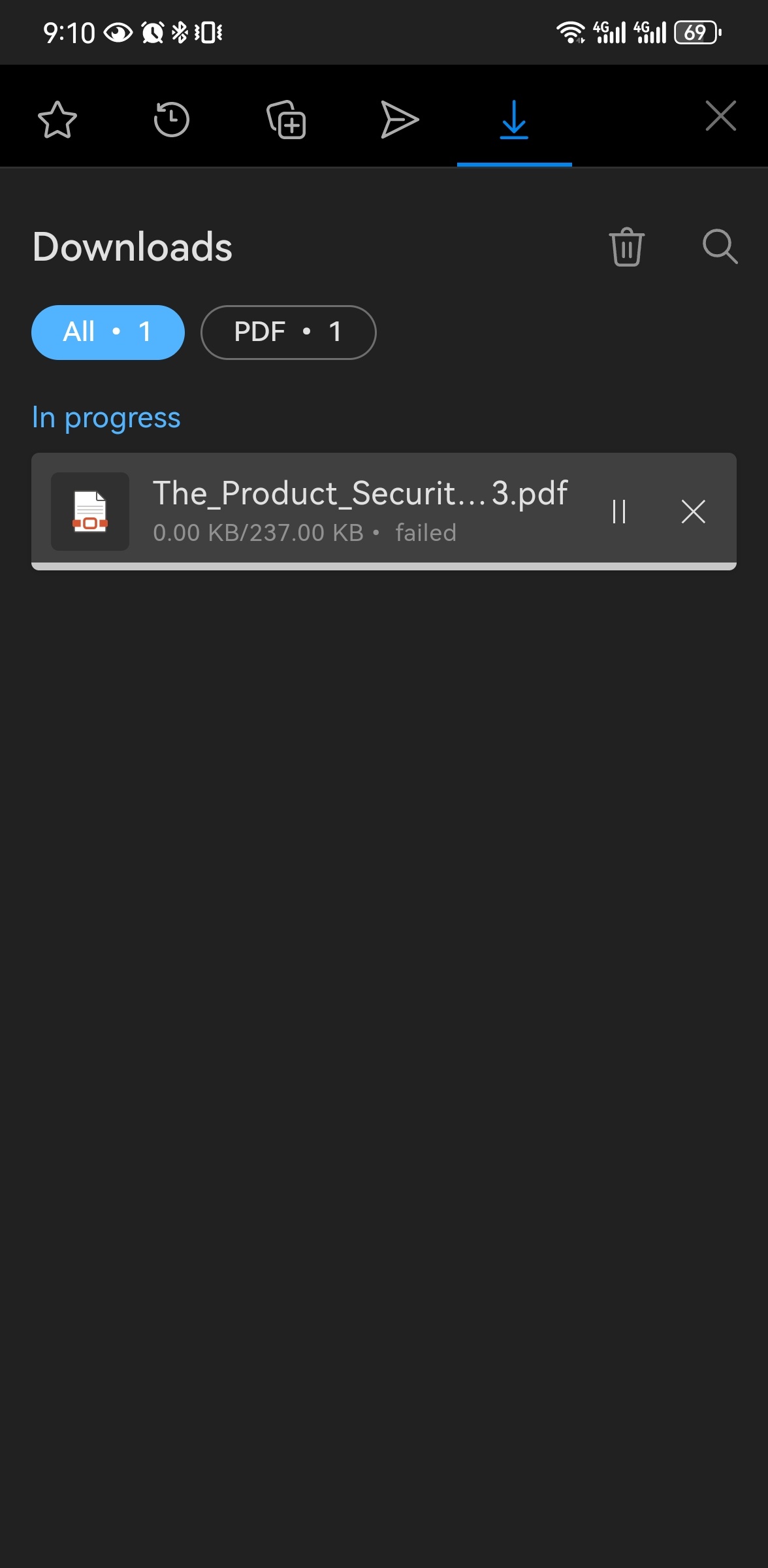Tap the PDF file thumbnail icon
Screen dimensions: 768x1568
(90, 512)
